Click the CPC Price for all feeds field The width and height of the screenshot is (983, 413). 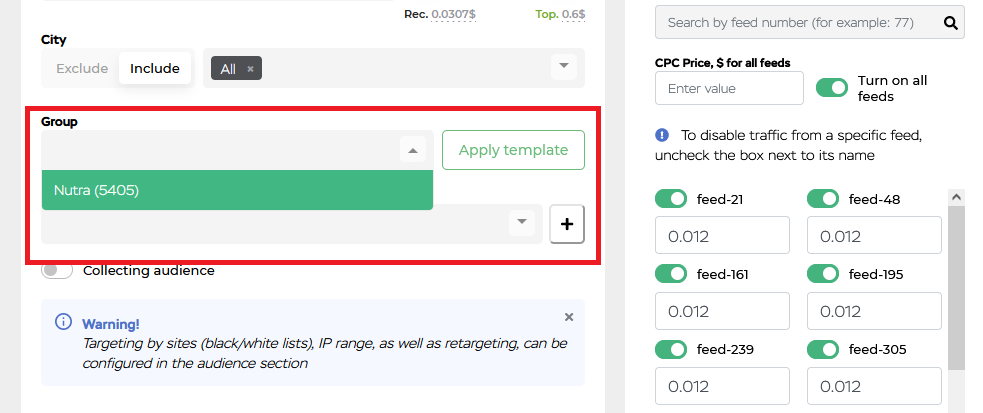coord(729,88)
